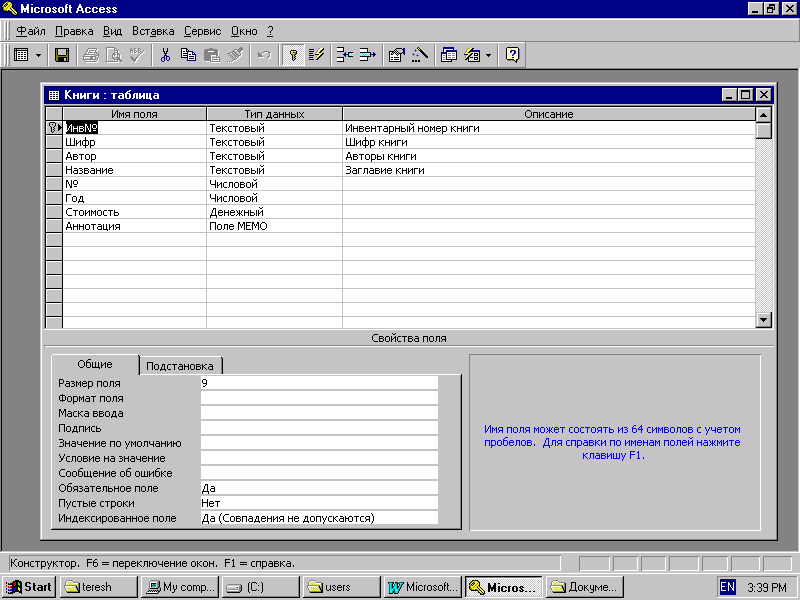Image resolution: width=800 pixels, height=600 pixels.
Task: Select the Шифр field name cell
Action: pyautogui.click(x=135, y=142)
